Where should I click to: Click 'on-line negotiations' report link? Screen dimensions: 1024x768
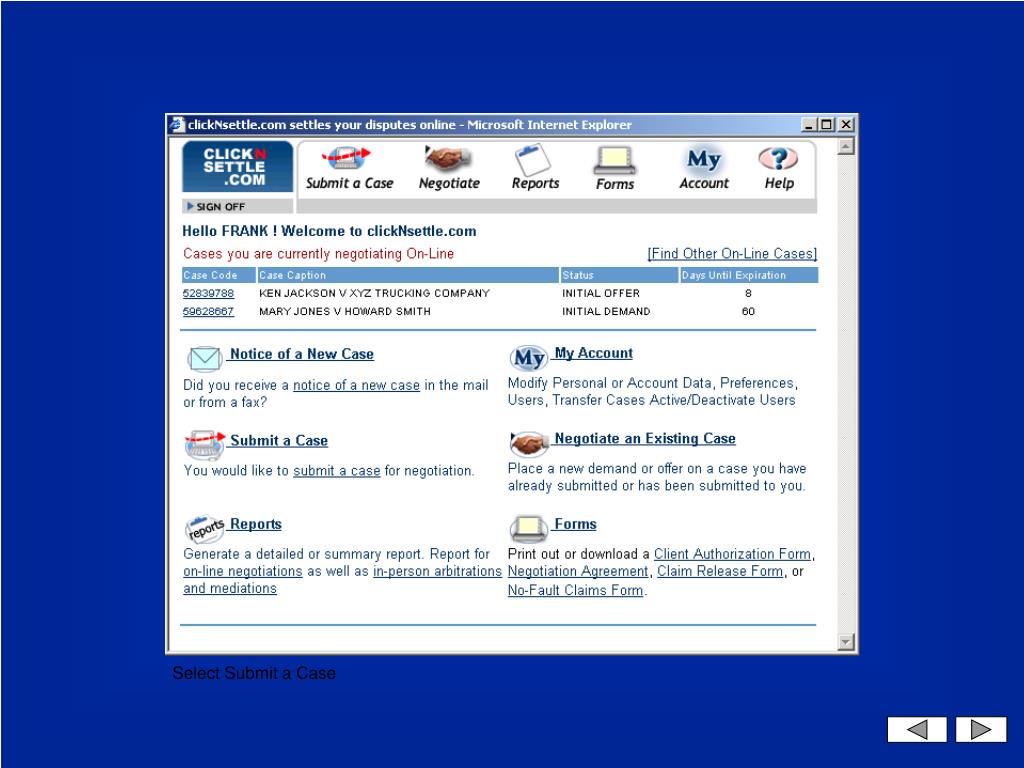pyautogui.click(x=242, y=571)
